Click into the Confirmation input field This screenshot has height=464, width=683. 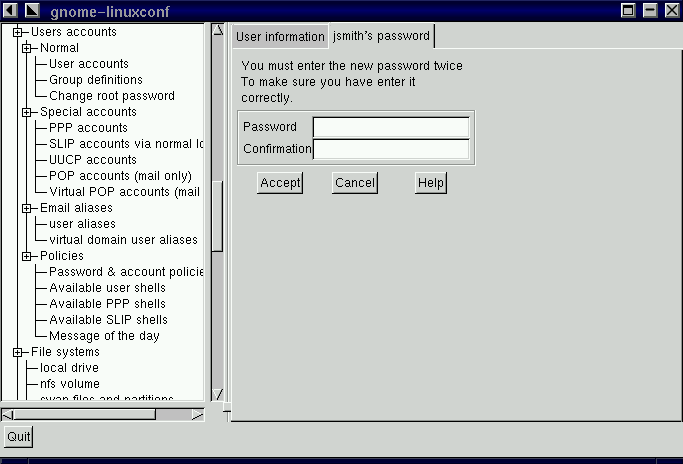click(x=390, y=149)
